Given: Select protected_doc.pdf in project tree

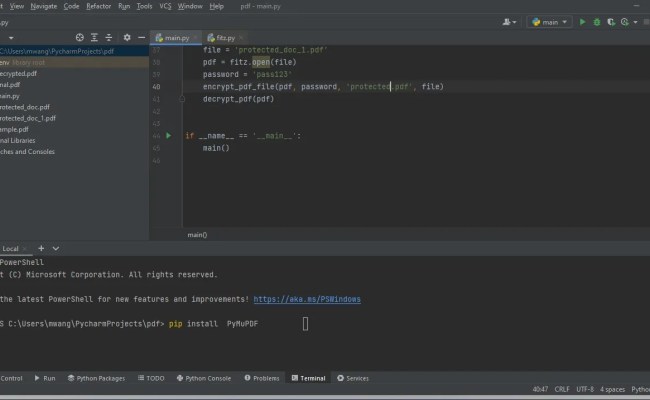Looking at the screenshot, I should (25, 107).
